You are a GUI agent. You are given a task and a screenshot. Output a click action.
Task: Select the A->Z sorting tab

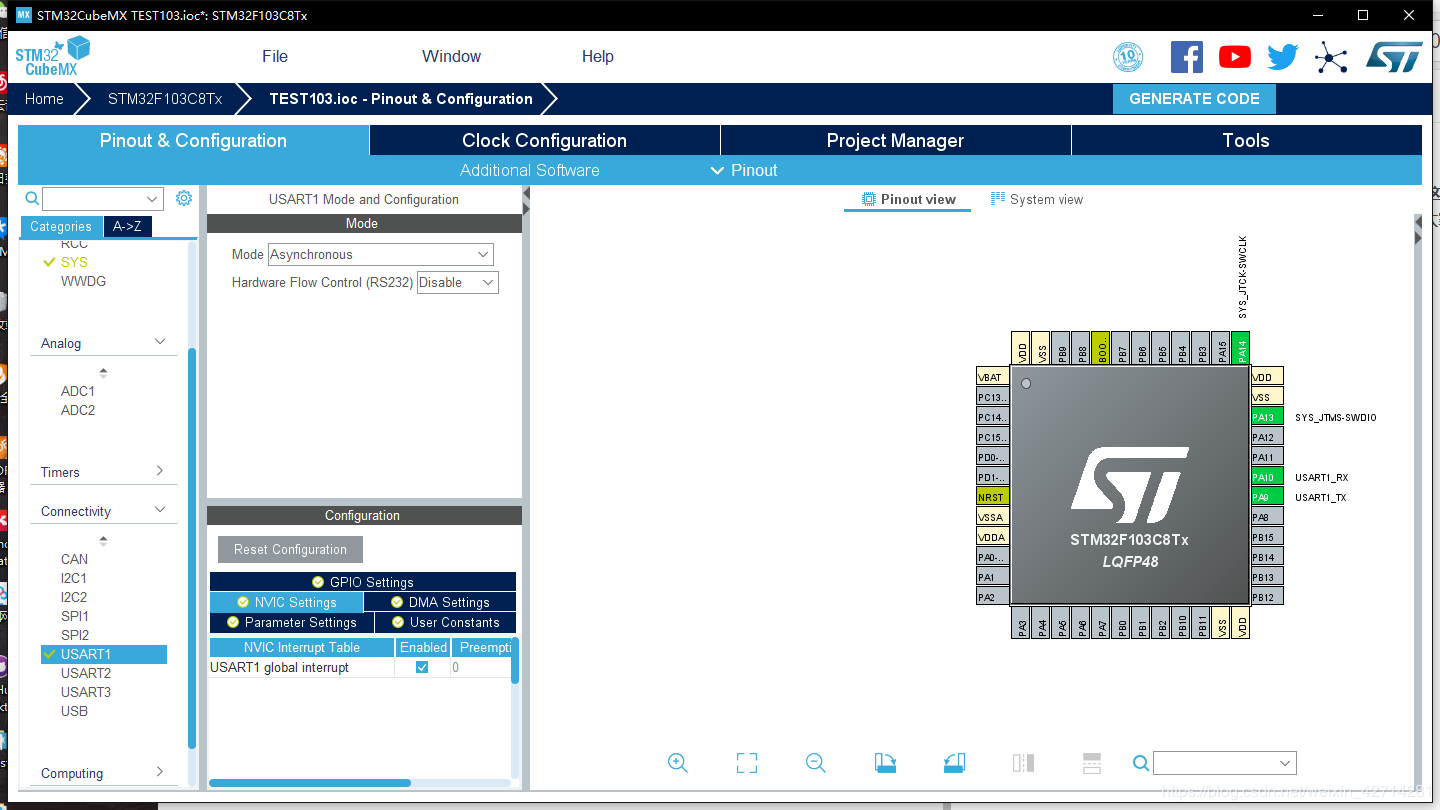(128, 226)
